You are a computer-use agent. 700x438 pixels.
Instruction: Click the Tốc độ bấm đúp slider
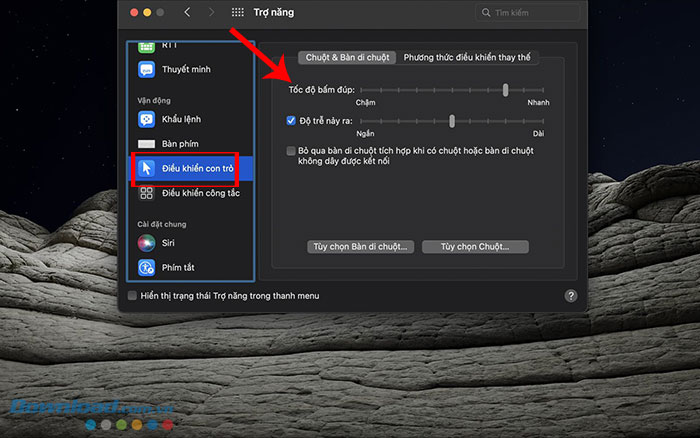coord(454,90)
